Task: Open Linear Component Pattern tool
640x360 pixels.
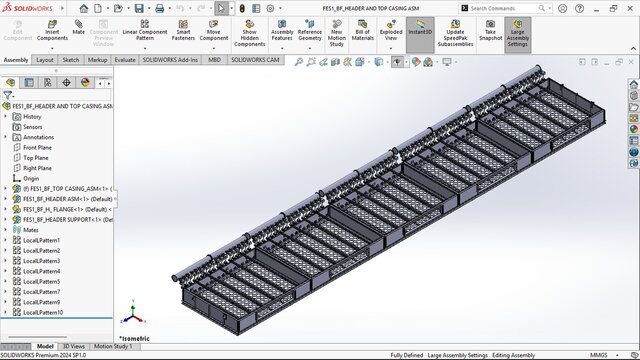Action: [x=145, y=31]
